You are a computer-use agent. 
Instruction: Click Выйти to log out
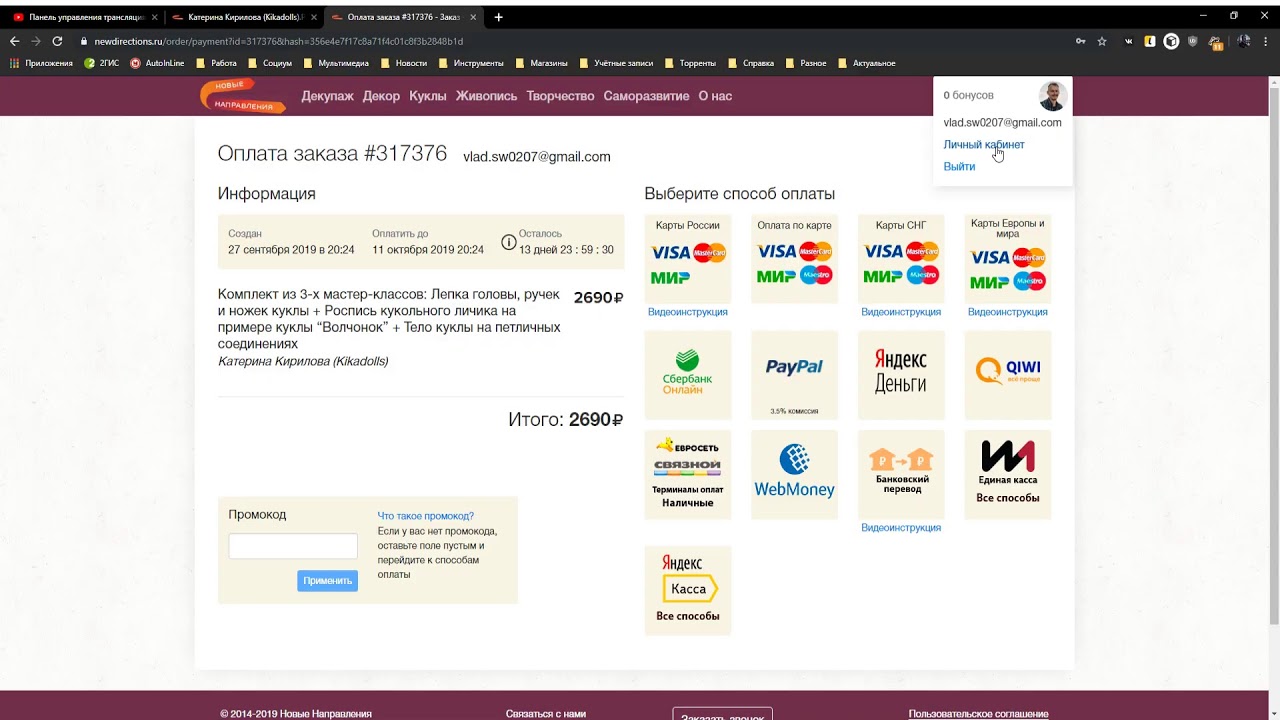point(959,167)
